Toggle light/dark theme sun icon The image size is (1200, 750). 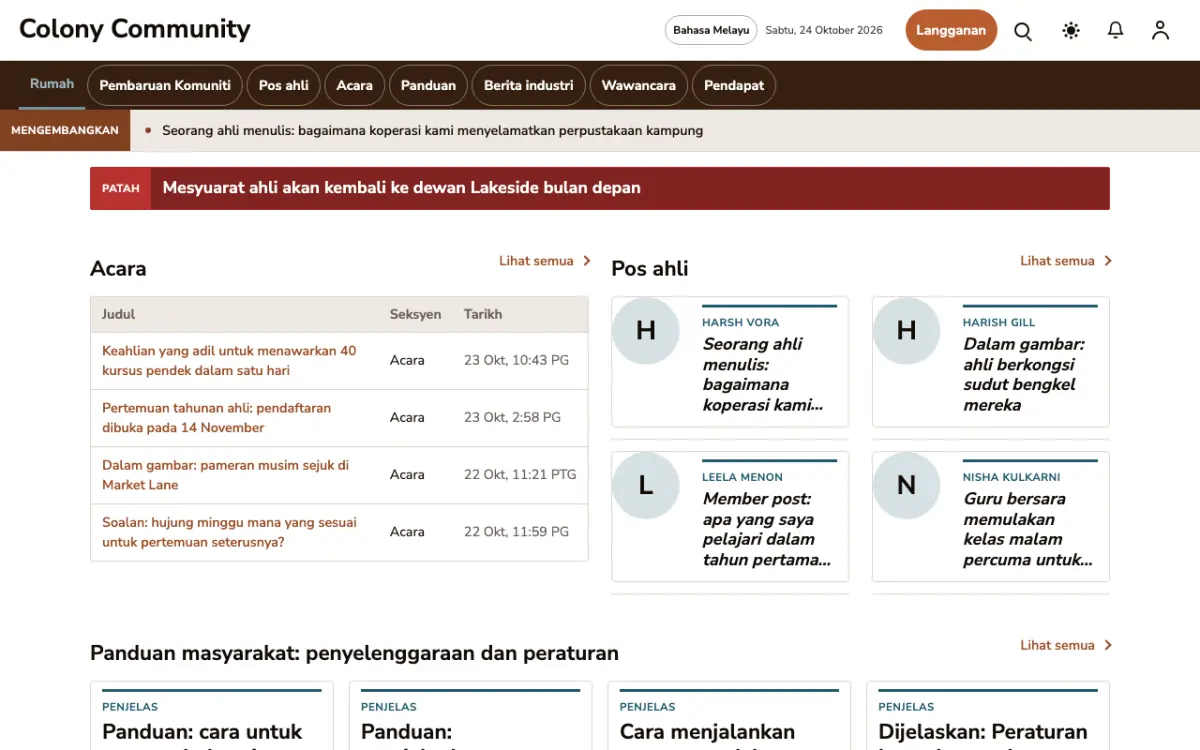tap(1071, 31)
